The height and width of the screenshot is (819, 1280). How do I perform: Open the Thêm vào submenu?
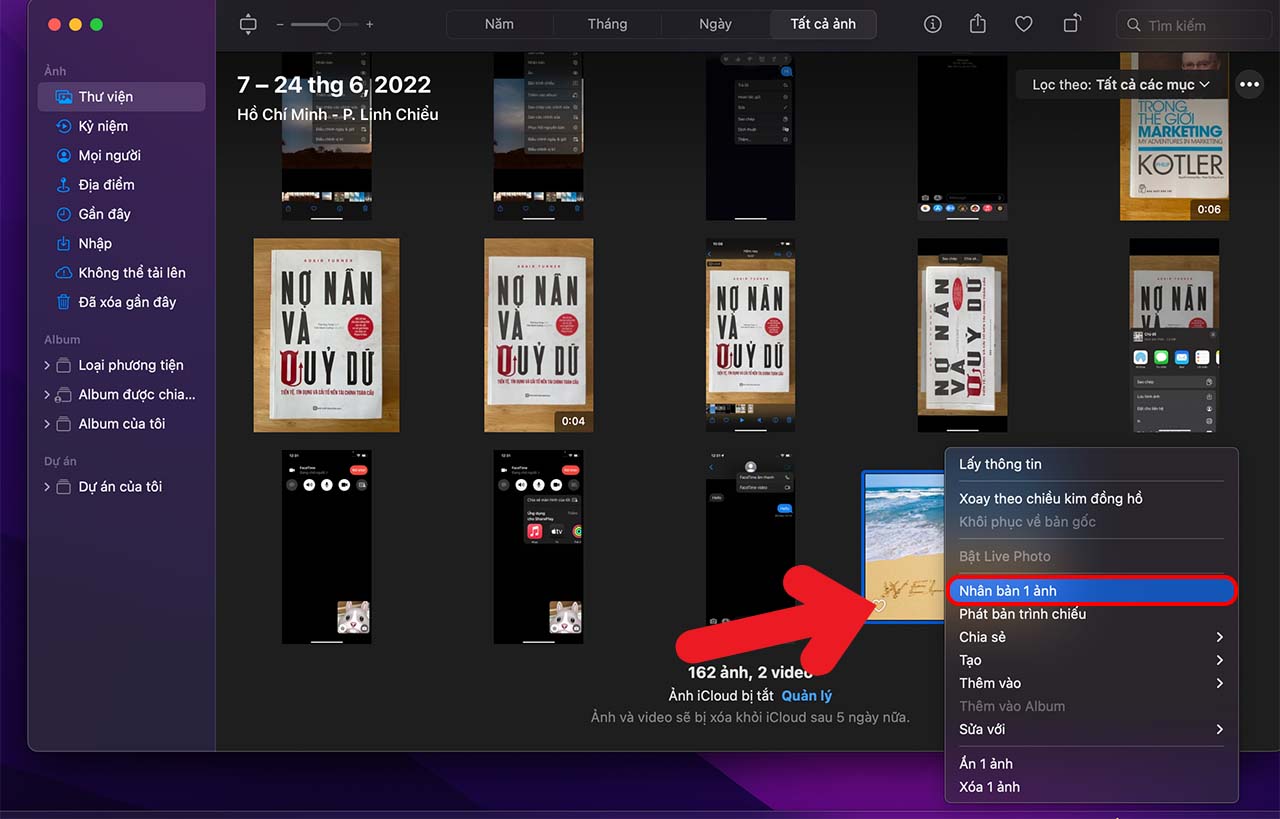coord(1092,683)
